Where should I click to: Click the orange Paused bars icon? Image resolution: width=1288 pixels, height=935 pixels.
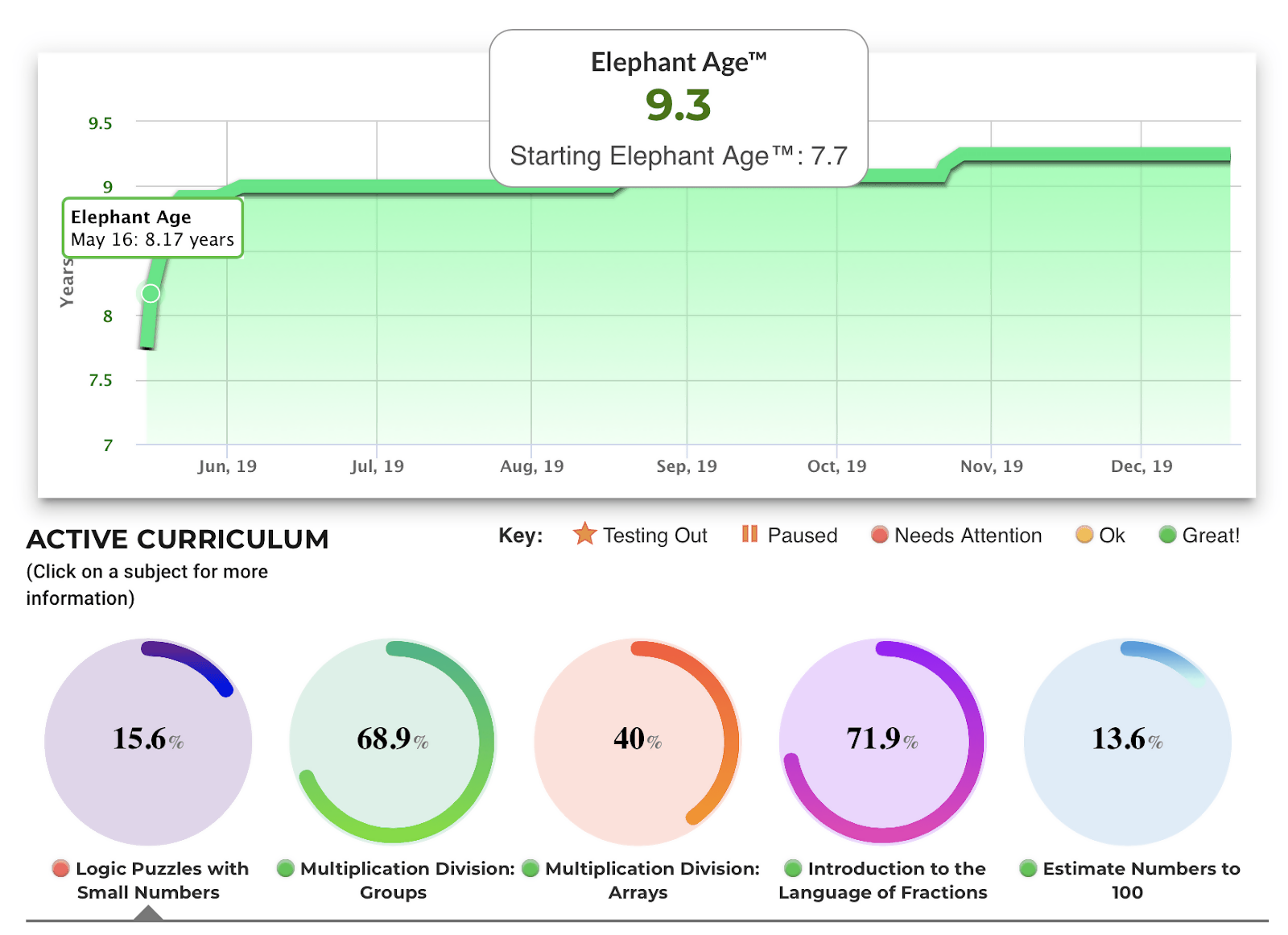click(749, 534)
